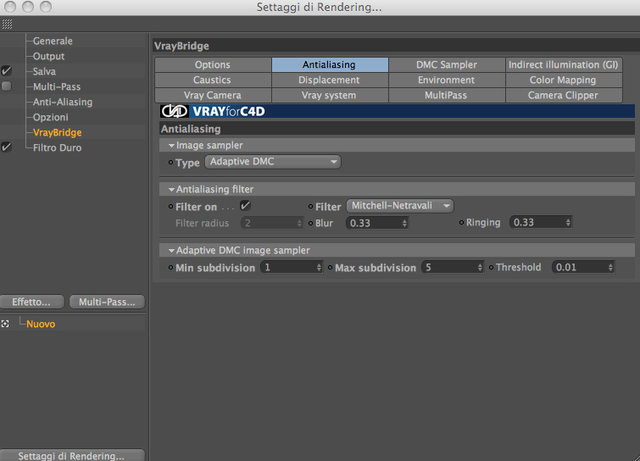Disable the Filter on checkbox
640x461 pixels.
[x=245, y=205]
